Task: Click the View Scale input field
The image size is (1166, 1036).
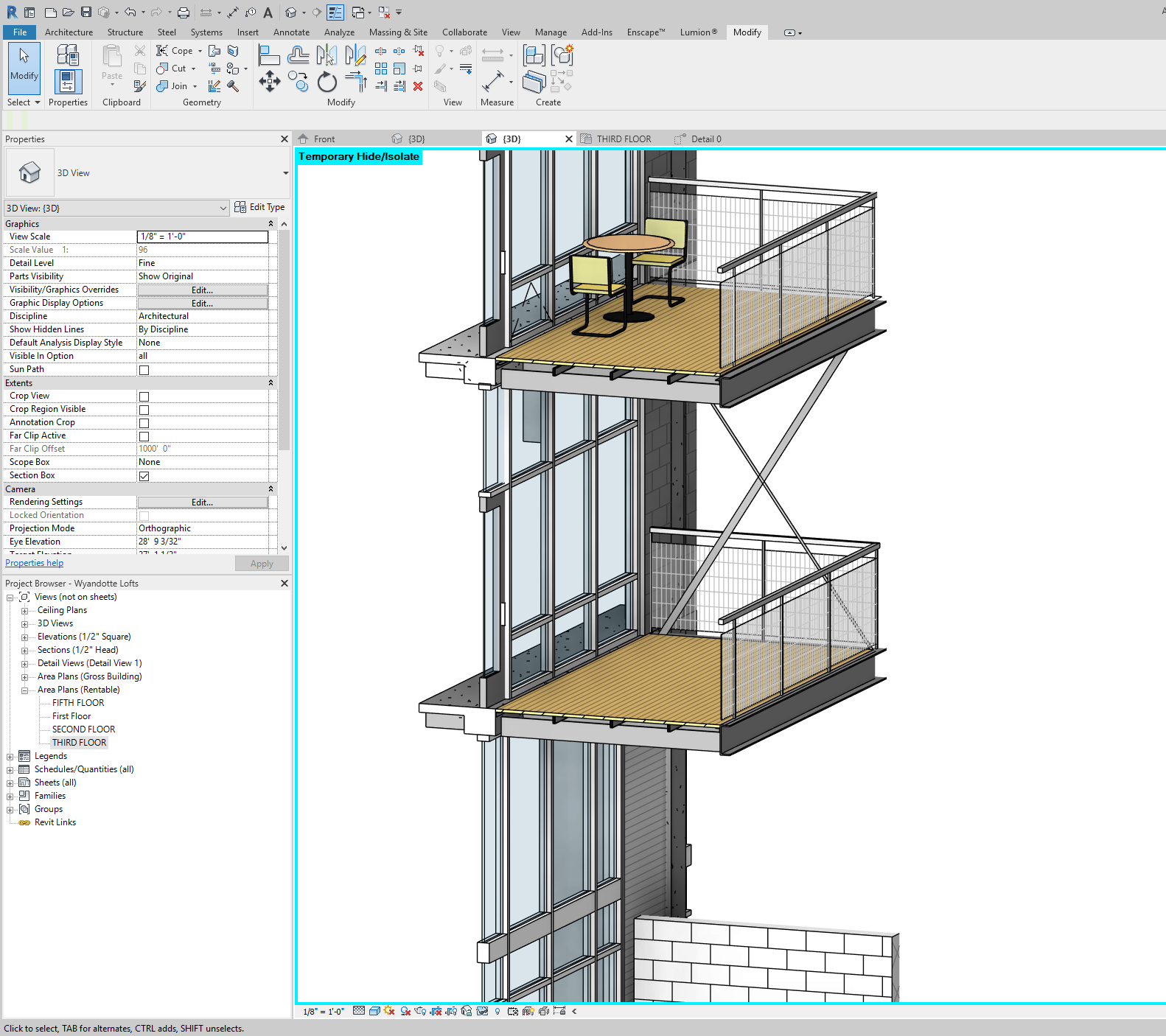Action: pos(202,237)
